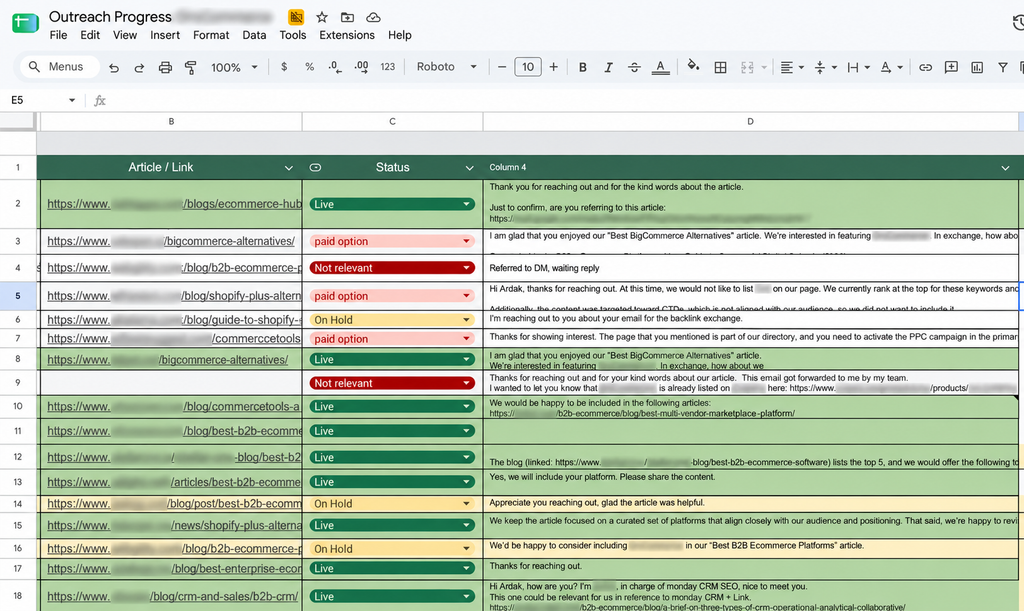Decrease decimal places icon
Screen dimensions: 1024x611
click(x=335, y=67)
